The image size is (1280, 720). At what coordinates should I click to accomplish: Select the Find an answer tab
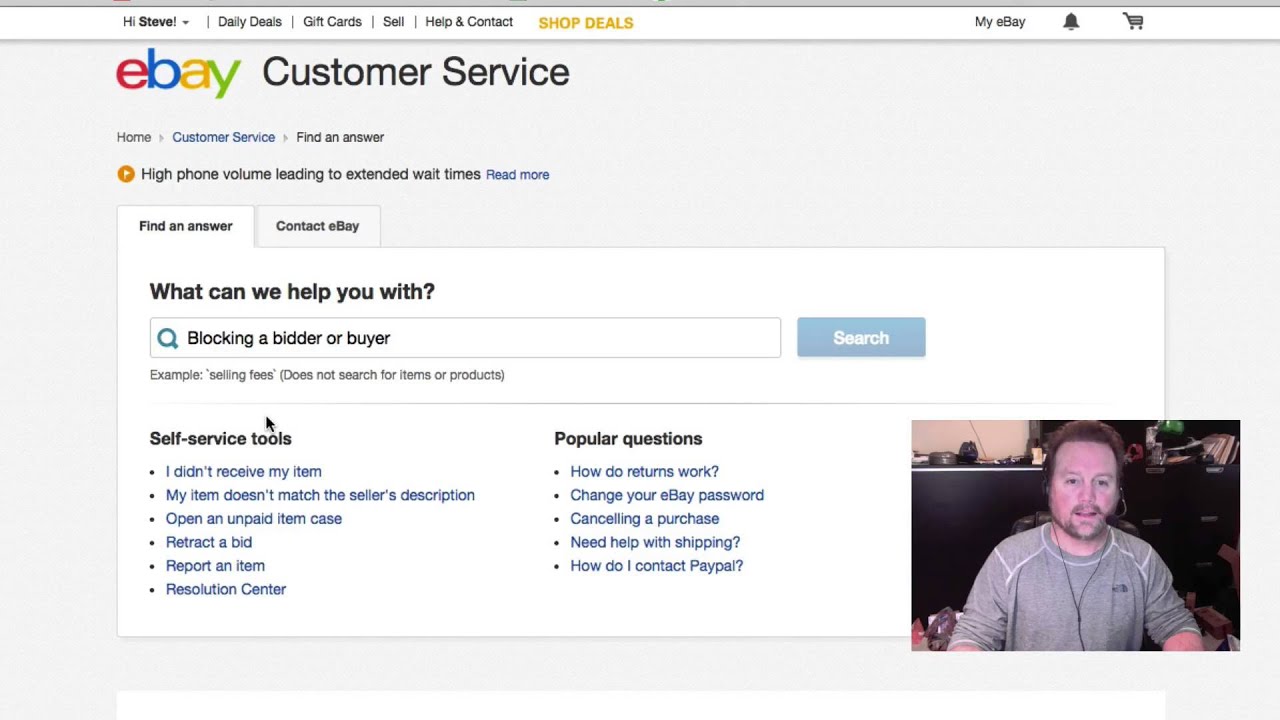click(185, 226)
